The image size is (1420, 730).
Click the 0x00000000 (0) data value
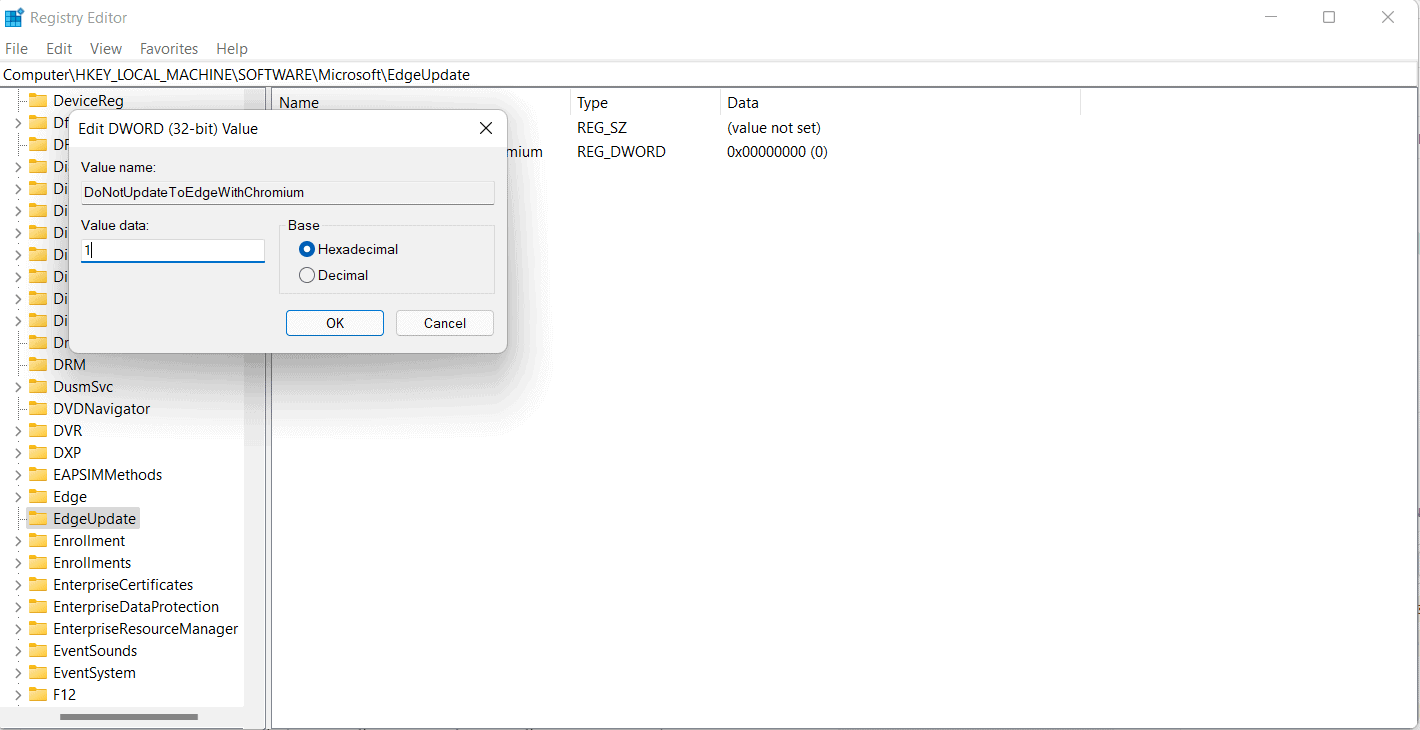(x=777, y=151)
